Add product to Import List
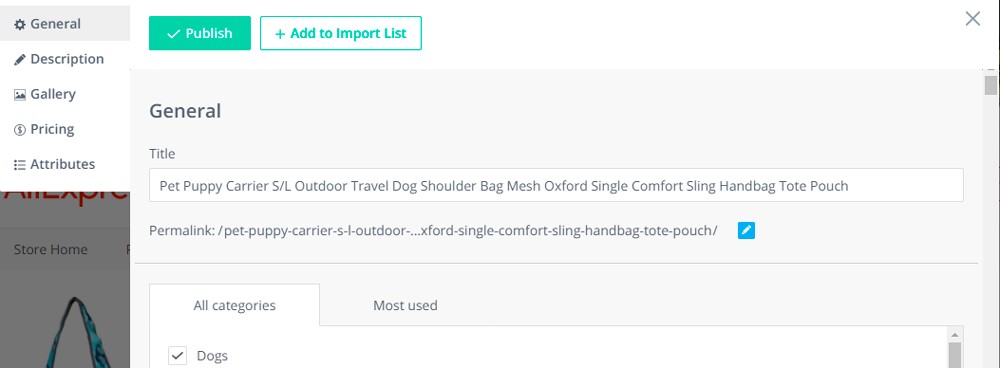 (x=341, y=33)
